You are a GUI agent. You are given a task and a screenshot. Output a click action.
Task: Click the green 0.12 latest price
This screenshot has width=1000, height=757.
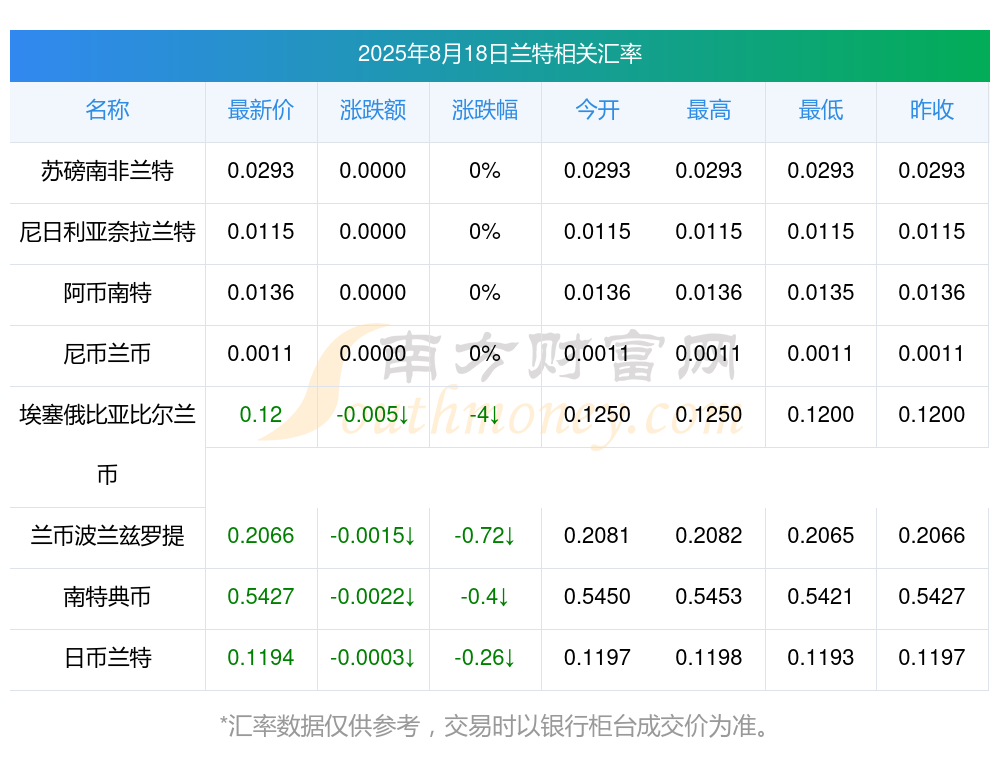tap(261, 415)
